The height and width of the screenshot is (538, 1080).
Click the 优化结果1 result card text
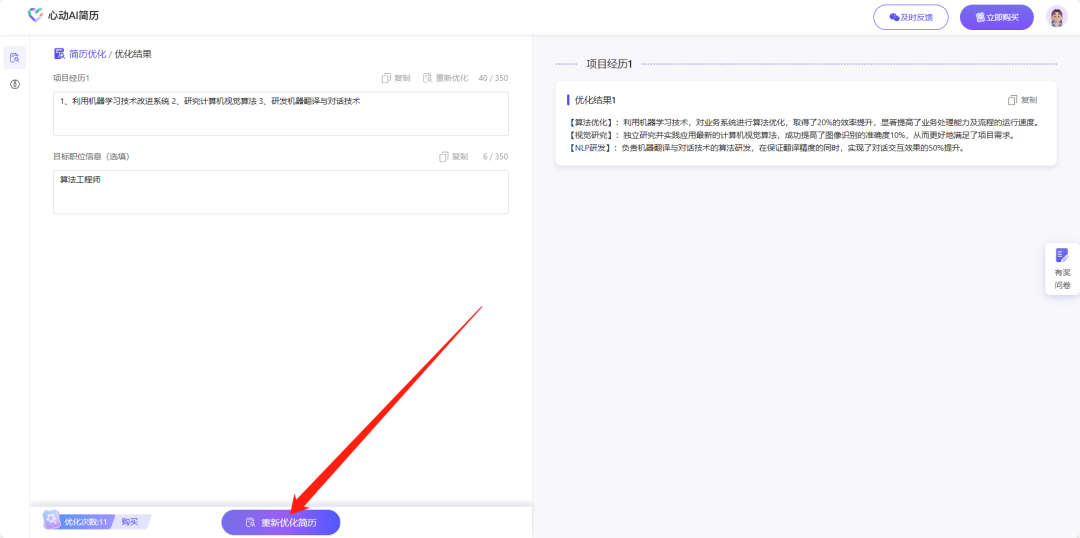pyautogui.click(x=805, y=135)
